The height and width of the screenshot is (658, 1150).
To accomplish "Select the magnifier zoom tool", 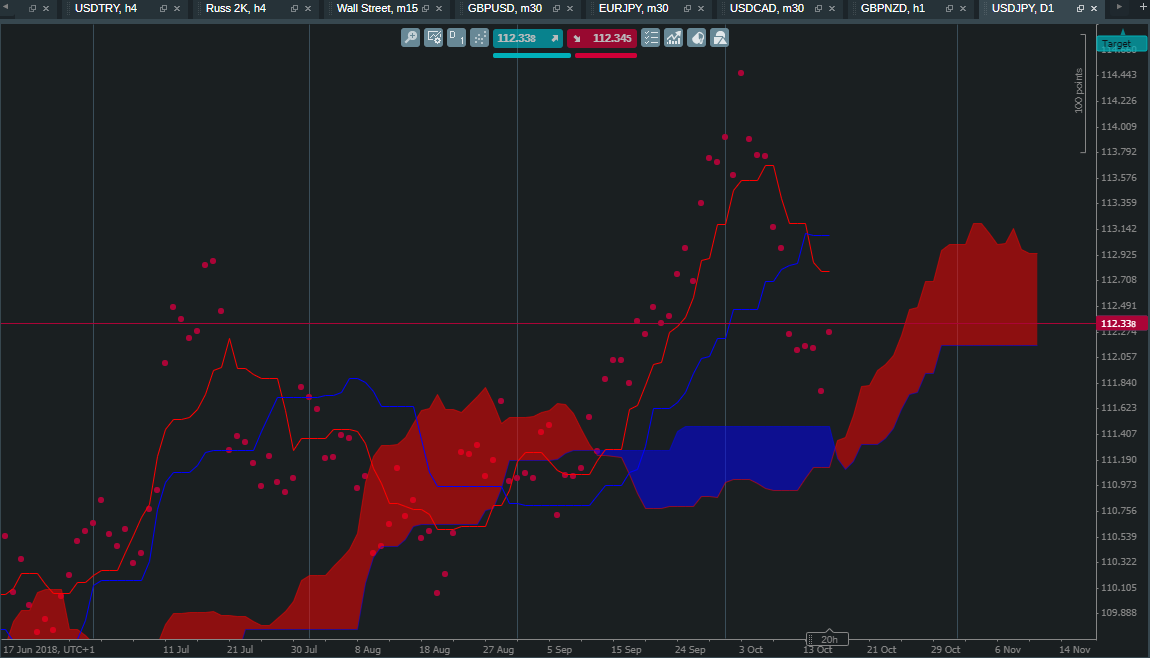I will tap(410, 37).
